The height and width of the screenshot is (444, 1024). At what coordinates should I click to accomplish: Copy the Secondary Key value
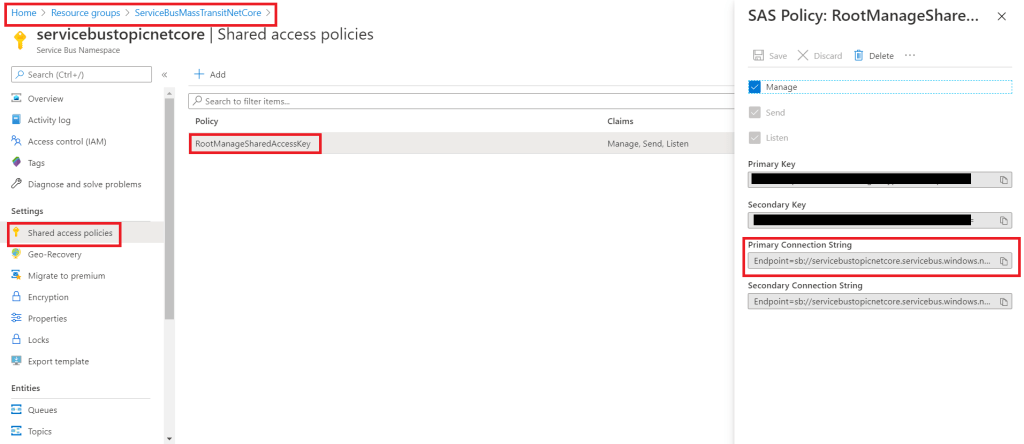pyautogui.click(x=1004, y=220)
